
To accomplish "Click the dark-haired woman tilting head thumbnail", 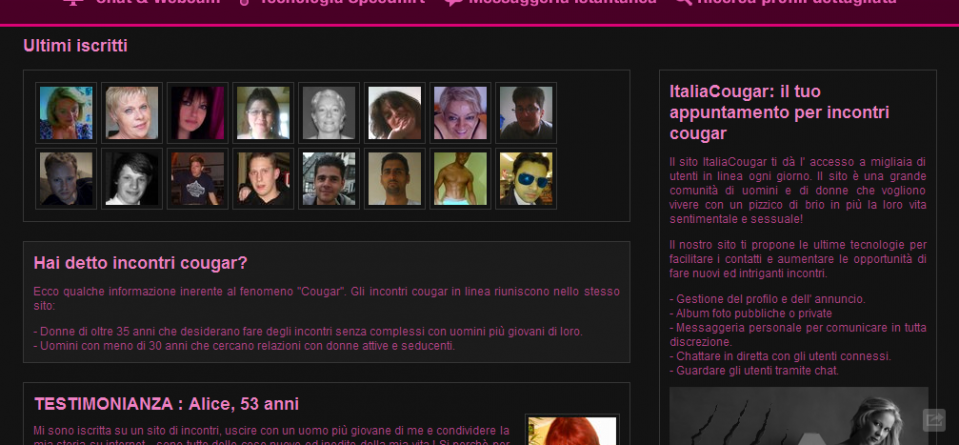I will tap(394, 113).
